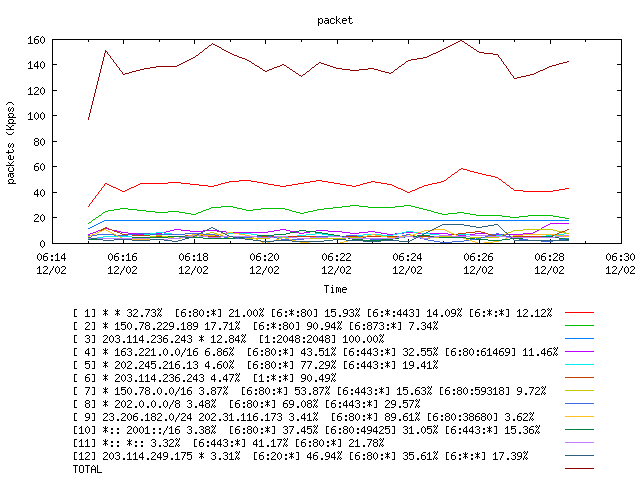Screen dimensions: 640x480
Task: Click the 'Time' x-axis label
Action: pyautogui.click(x=335, y=289)
